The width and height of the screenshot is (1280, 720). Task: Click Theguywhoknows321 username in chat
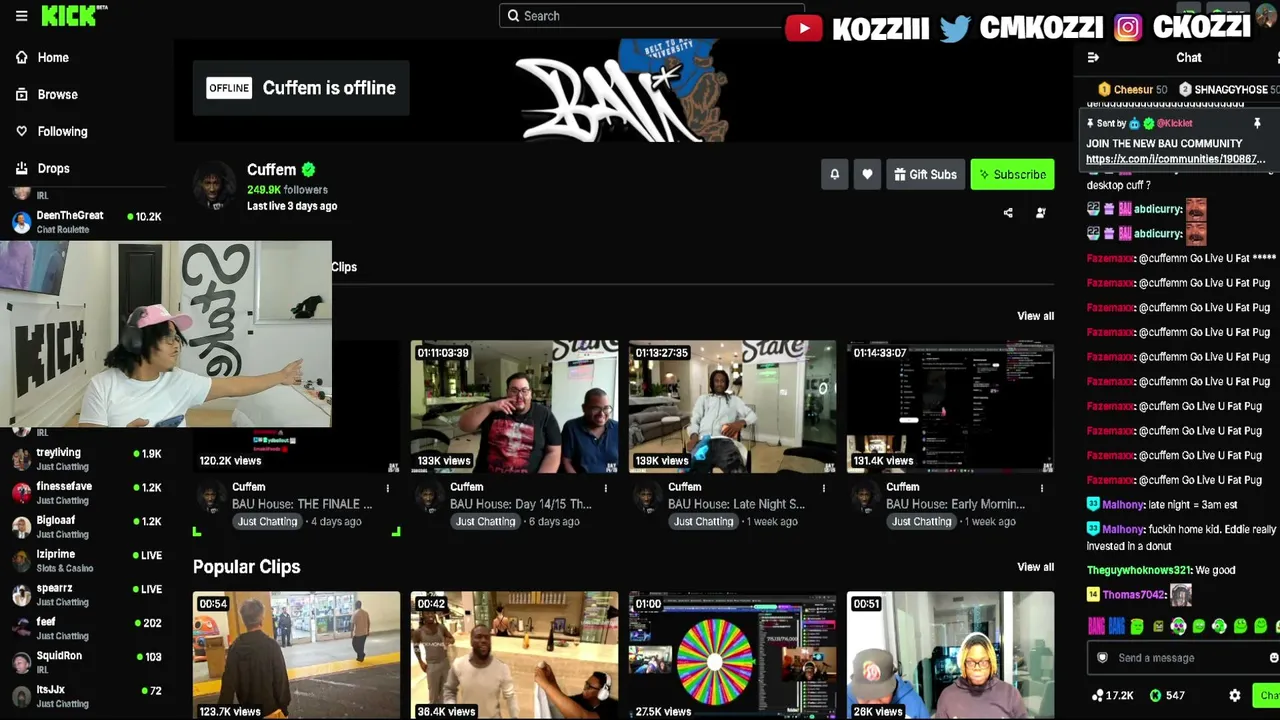pos(1137,571)
